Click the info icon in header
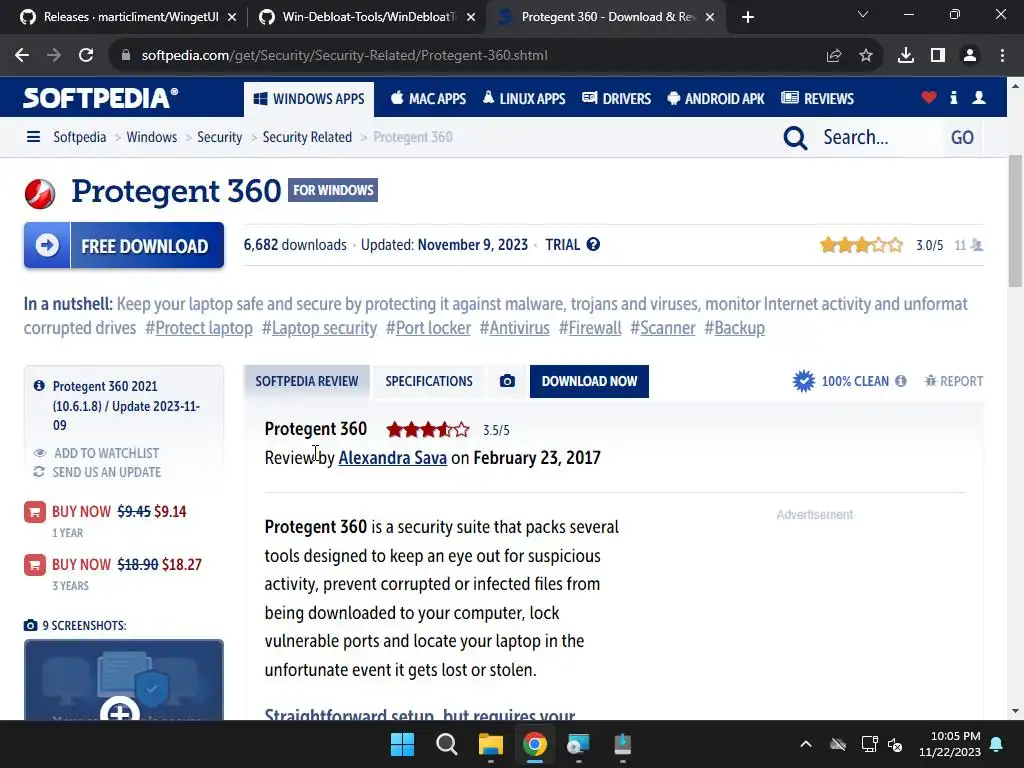 pos(953,97)
